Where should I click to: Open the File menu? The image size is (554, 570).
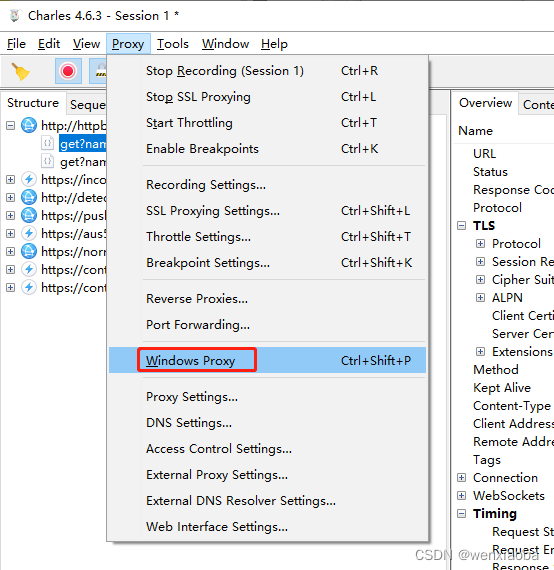[16, 44]
